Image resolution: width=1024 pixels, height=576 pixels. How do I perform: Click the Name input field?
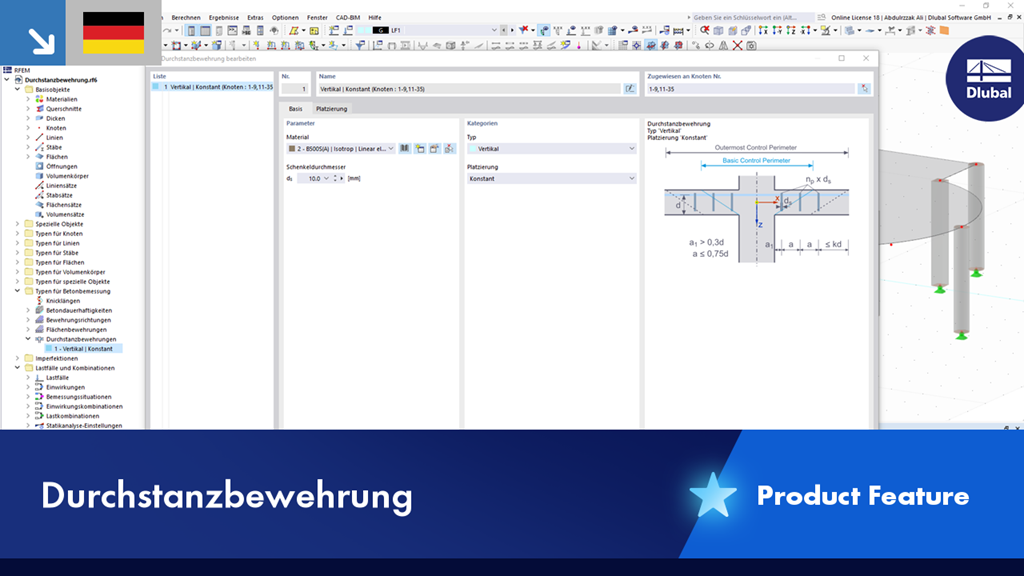click(x=469, y=89)
